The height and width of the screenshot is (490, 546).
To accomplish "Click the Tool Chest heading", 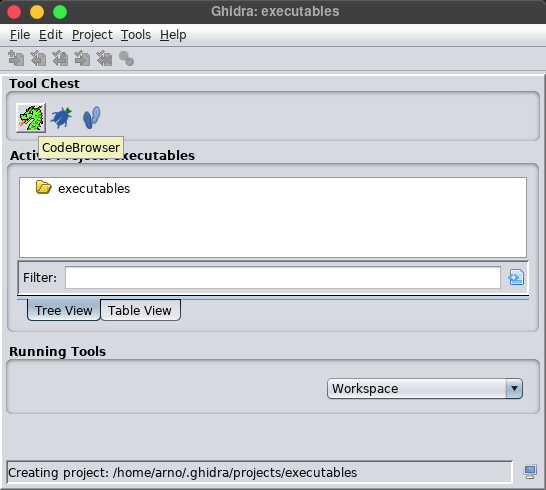I will point(44,84).
